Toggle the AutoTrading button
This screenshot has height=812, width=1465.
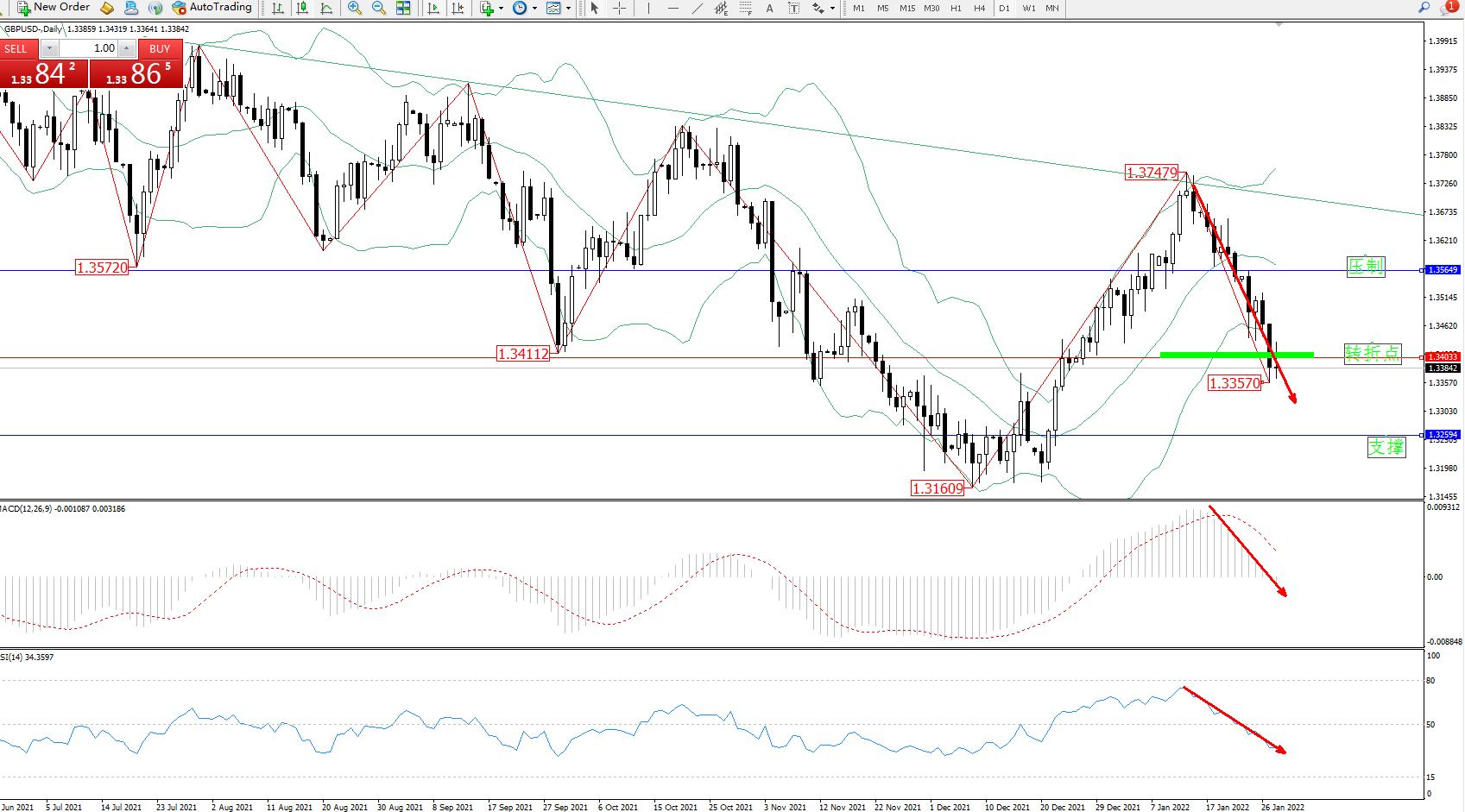click(x=212, y=8)
